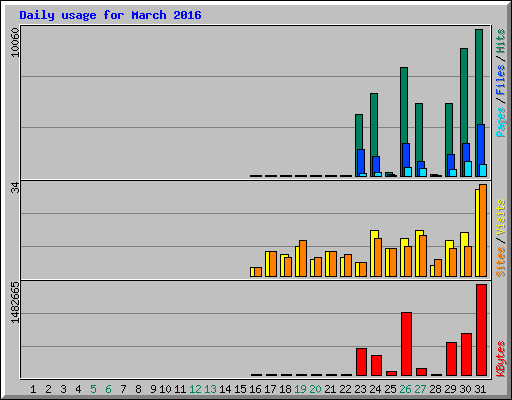Click day label 28 on the x-axis
The height and width of the screenshot is (400, 512).
pos(435,389)
